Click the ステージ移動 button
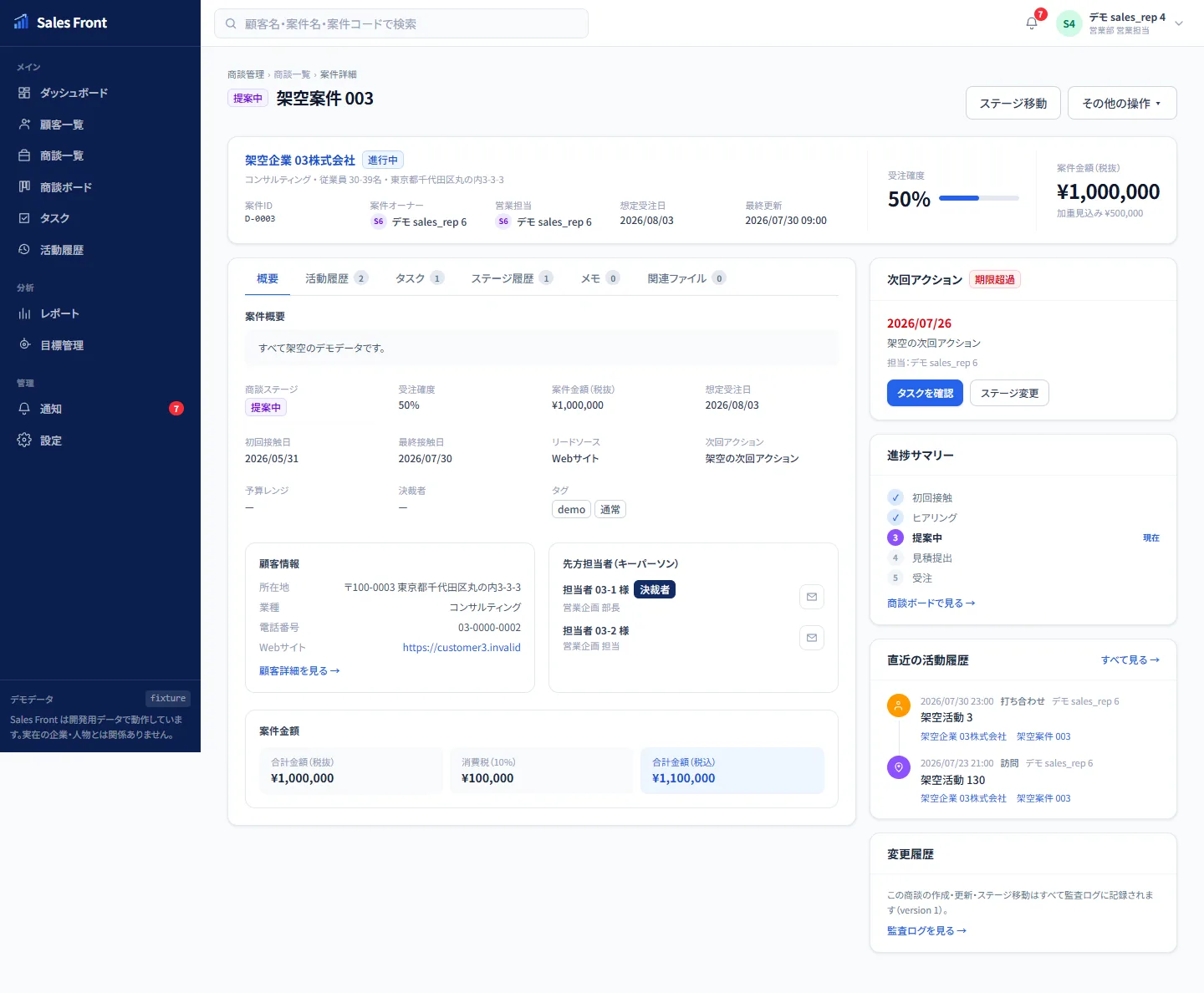This screenshot has width=1204, height=993. (1013, 103)
